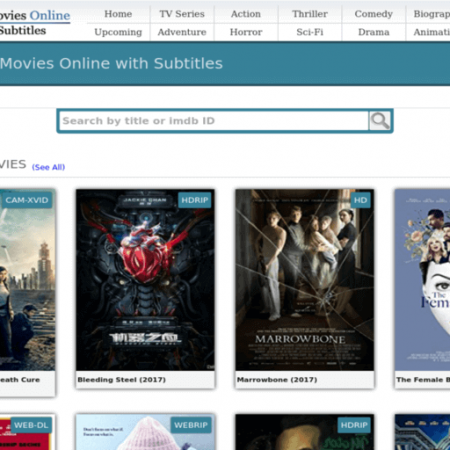Screen dimensions: 450x450
Task: Click the Marrowbone (2017) title
Action: 277,380
